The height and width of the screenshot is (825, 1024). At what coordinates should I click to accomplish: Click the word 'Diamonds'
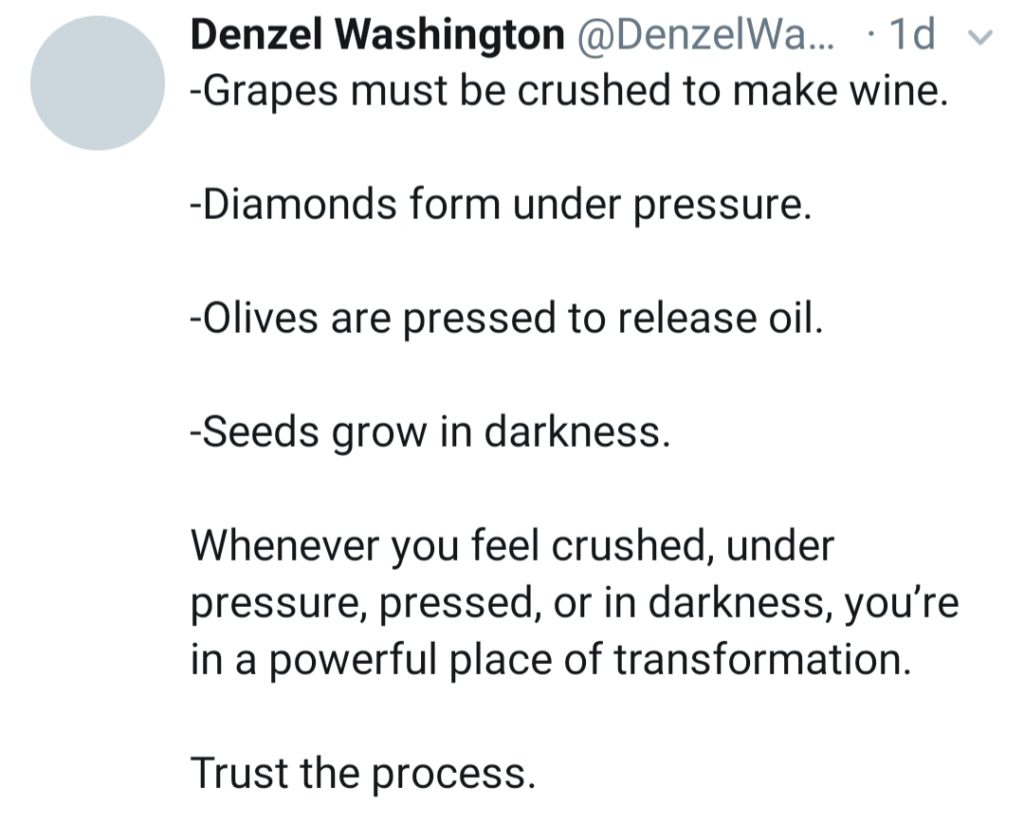(x=299, y=204)
